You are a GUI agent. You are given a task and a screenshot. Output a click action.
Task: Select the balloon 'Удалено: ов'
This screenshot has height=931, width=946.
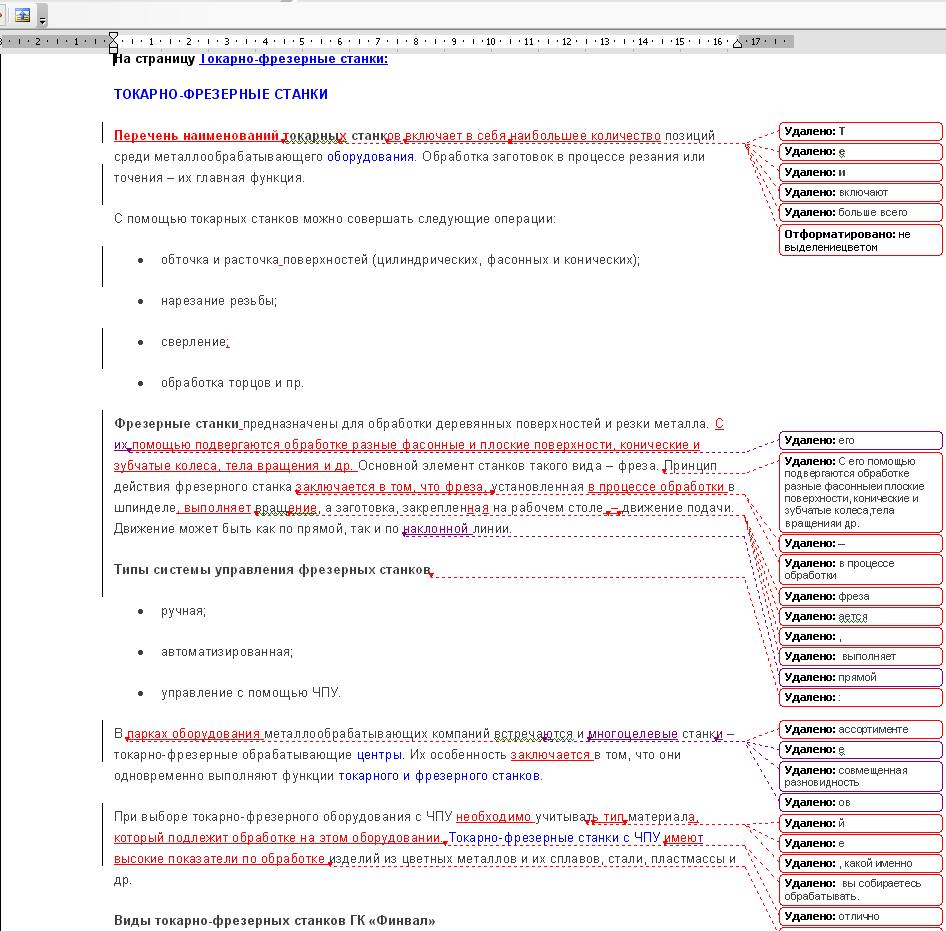[860, 802]
